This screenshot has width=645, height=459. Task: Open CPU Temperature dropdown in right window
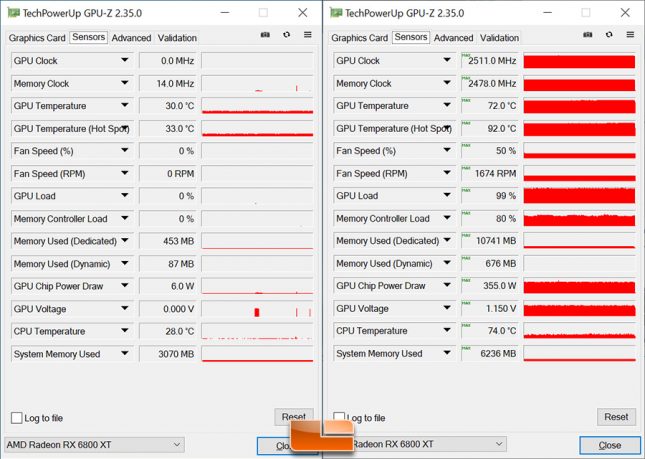(447, 331)
